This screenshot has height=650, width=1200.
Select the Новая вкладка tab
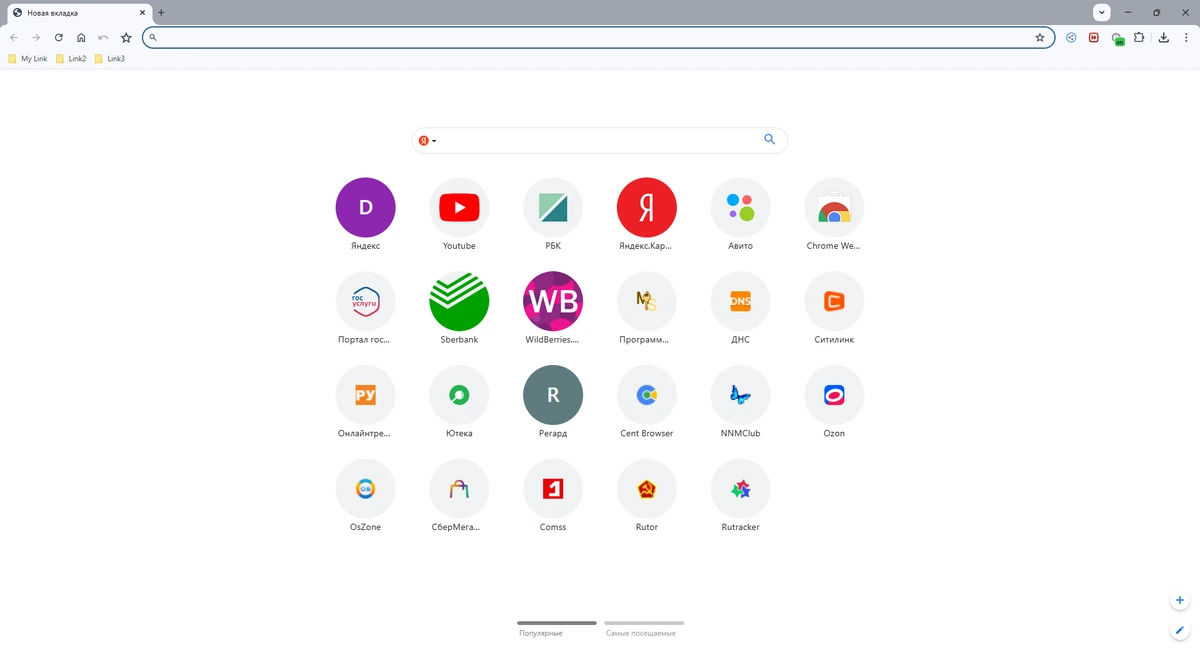(x=80, y=13)
